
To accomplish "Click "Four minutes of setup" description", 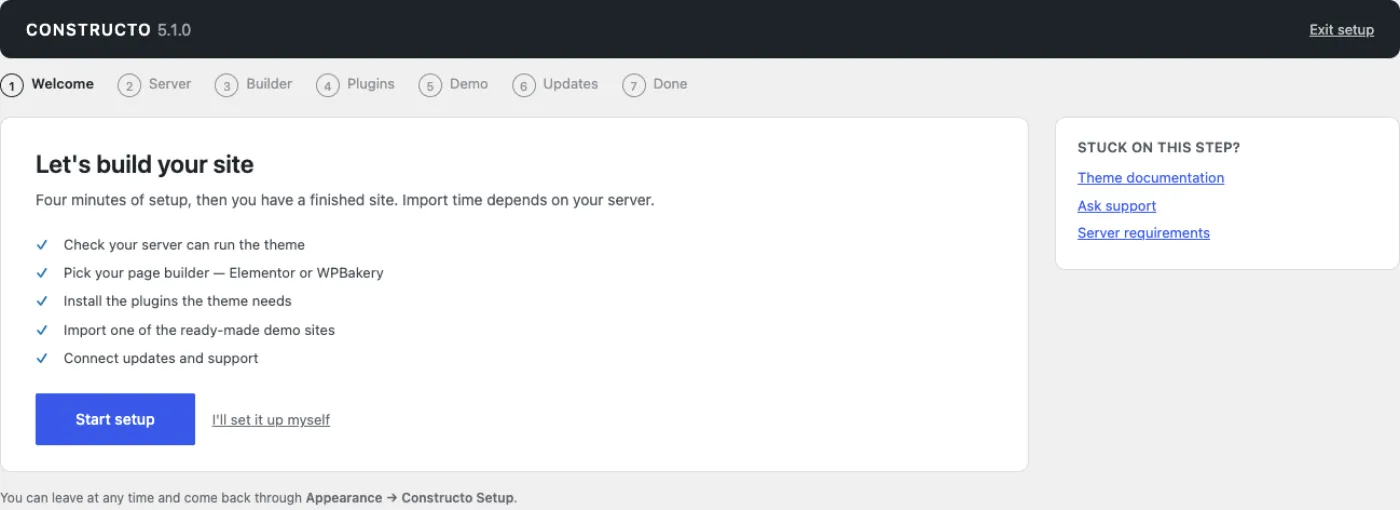I will tap(345, 200).
